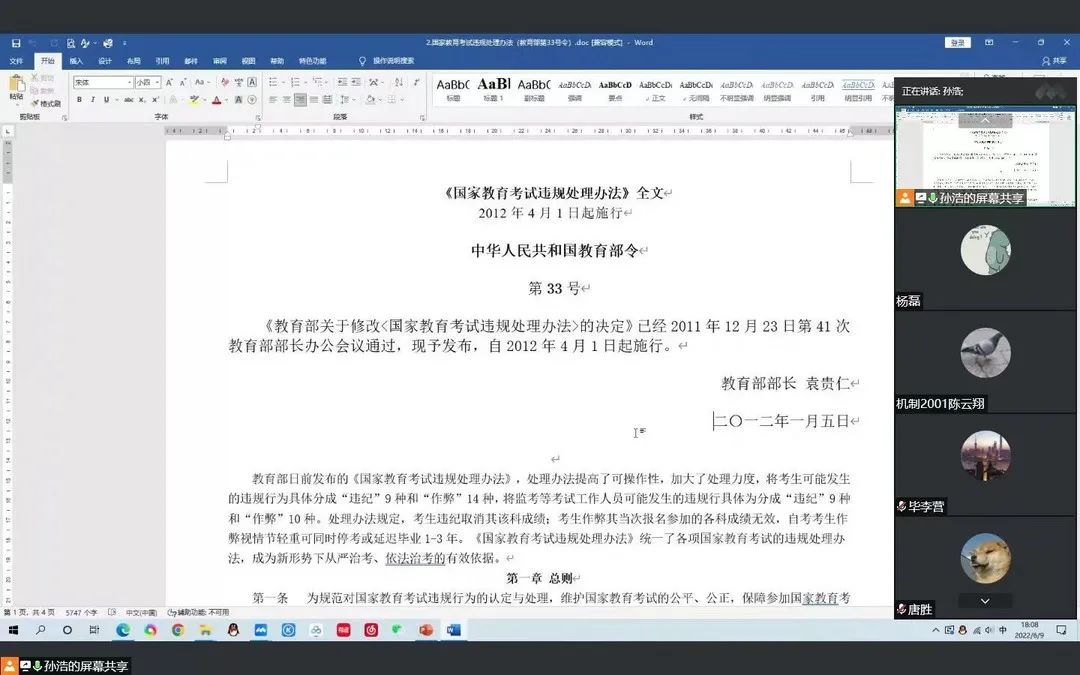Click the multilevel list icon
This screenshot has width=1080, height=675.
click(318, 83)
